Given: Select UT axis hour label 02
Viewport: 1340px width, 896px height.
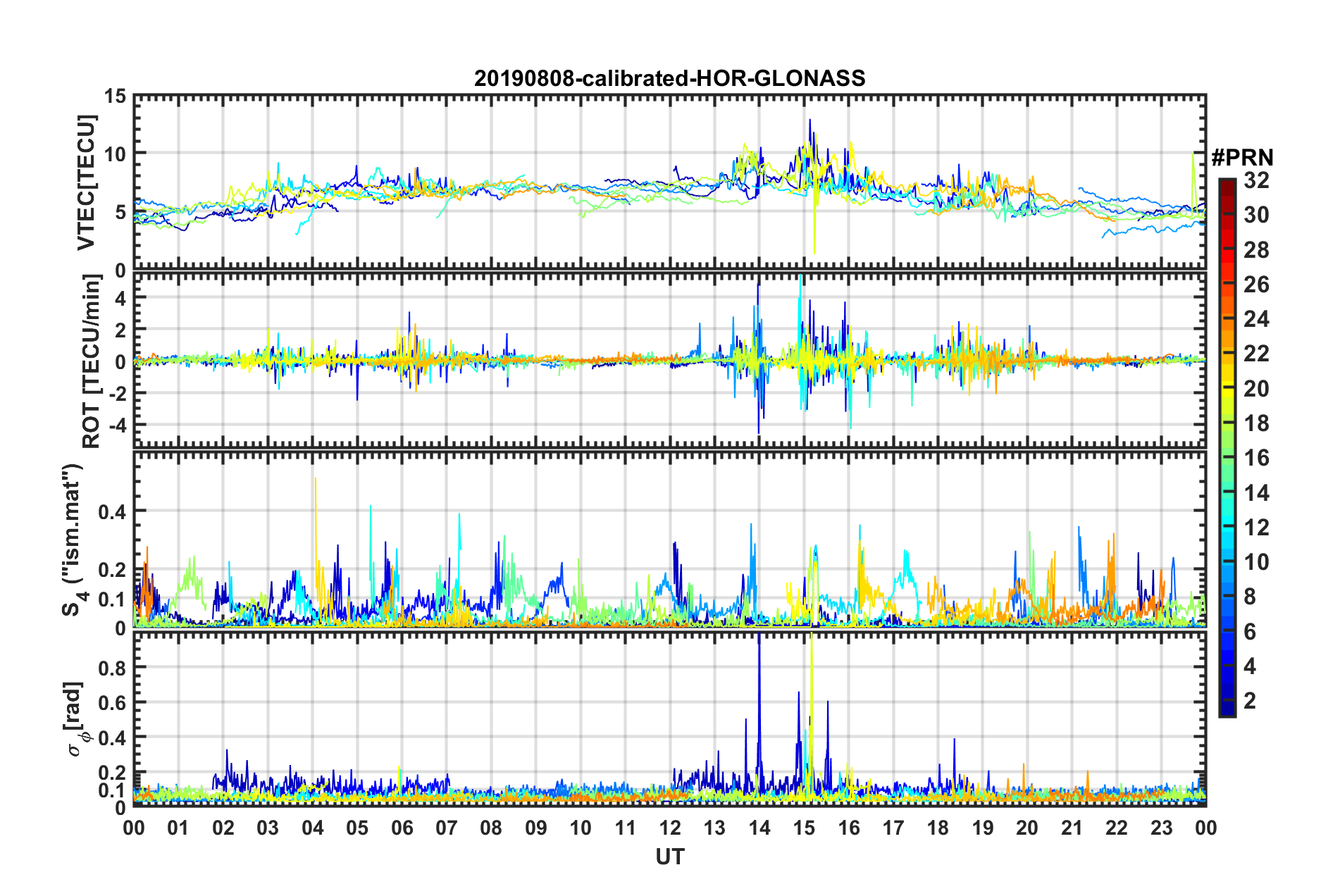Looking at the screenshot, I should pyautogui.click(x=223, y=828).
